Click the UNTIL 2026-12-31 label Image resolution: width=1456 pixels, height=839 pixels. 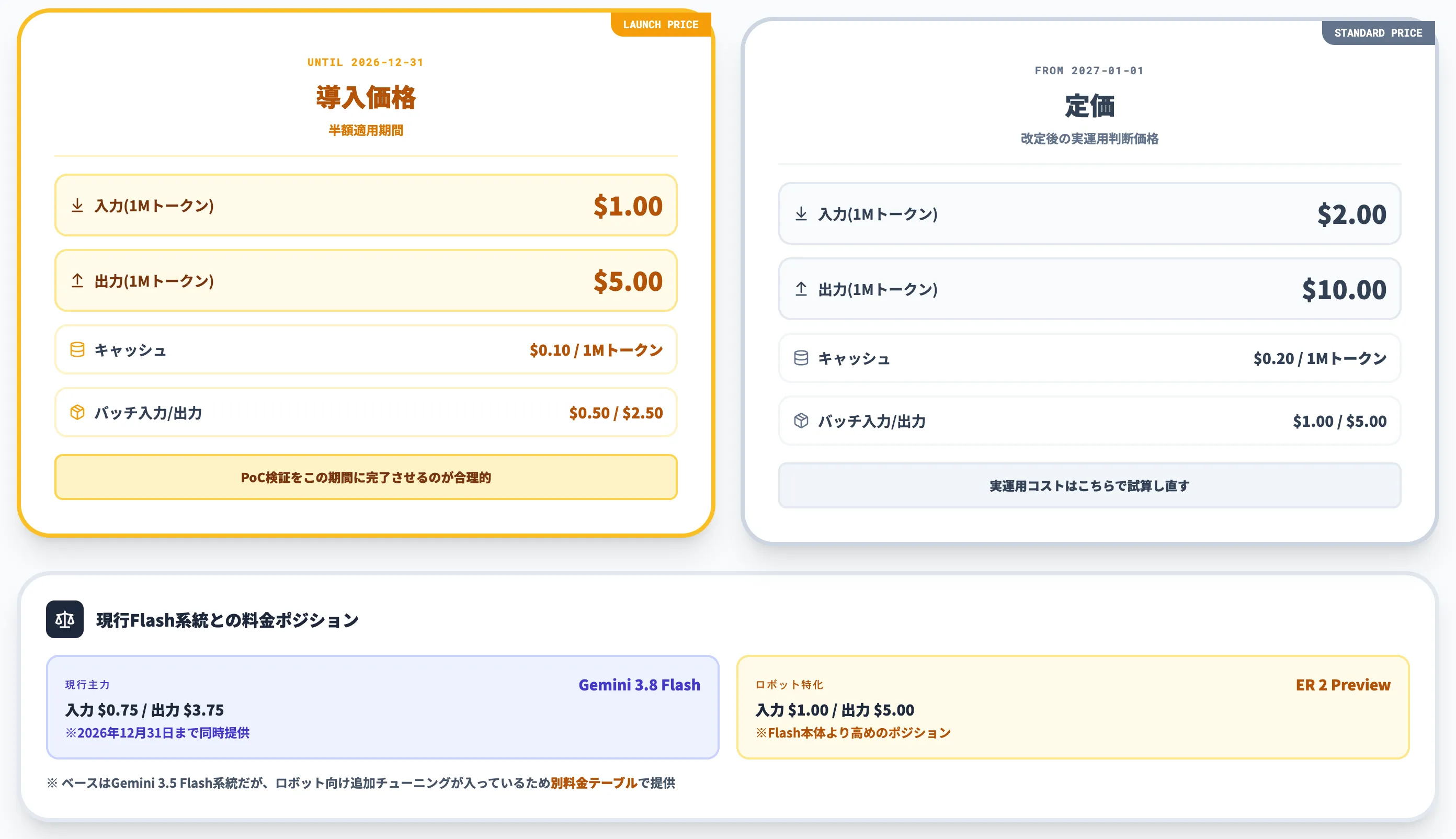(x=366, y=62)
